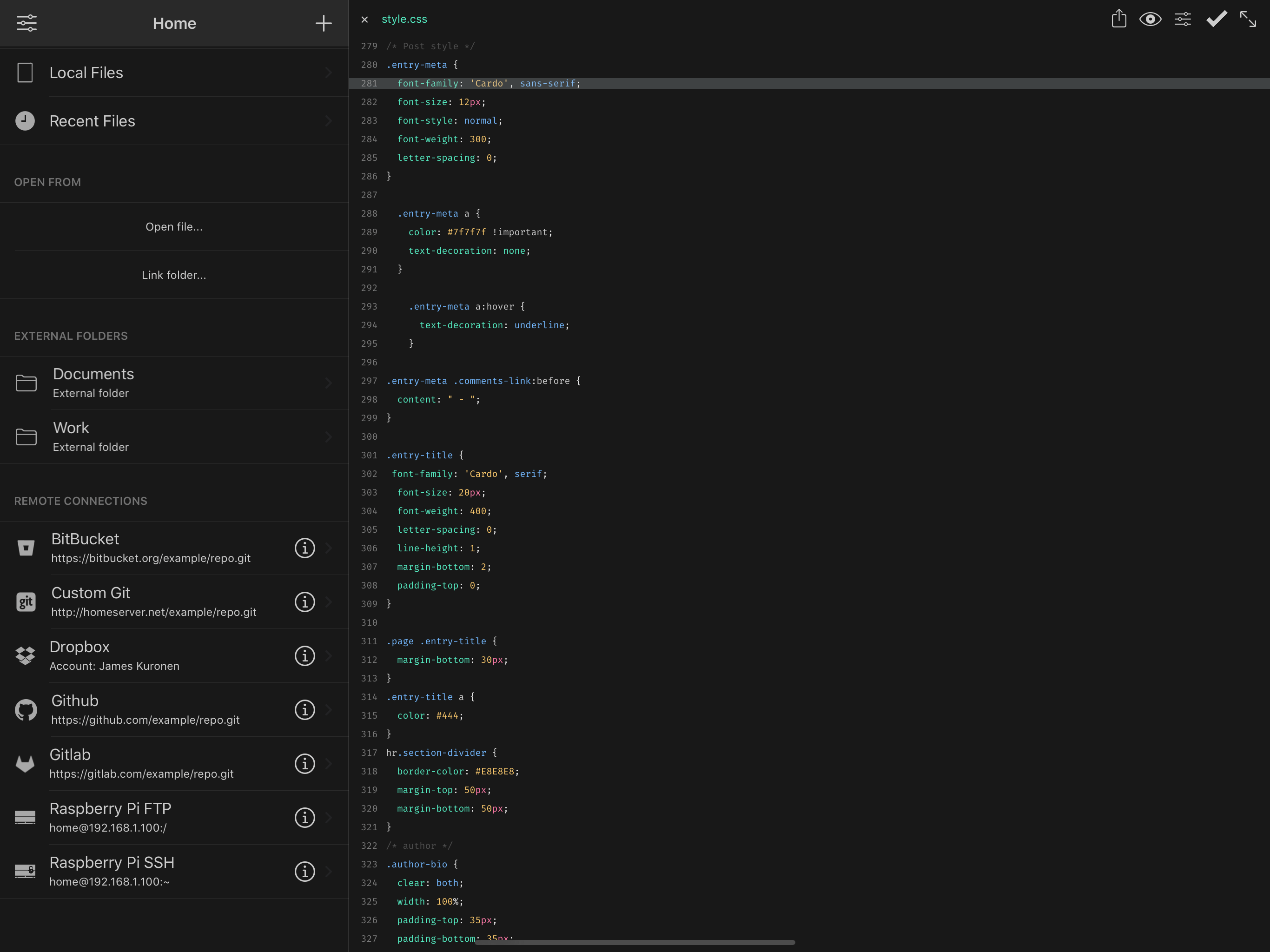The height and width of the screenshot is (952, 1270).
Task: Choose Link folder...
Action: coord(174,275)
